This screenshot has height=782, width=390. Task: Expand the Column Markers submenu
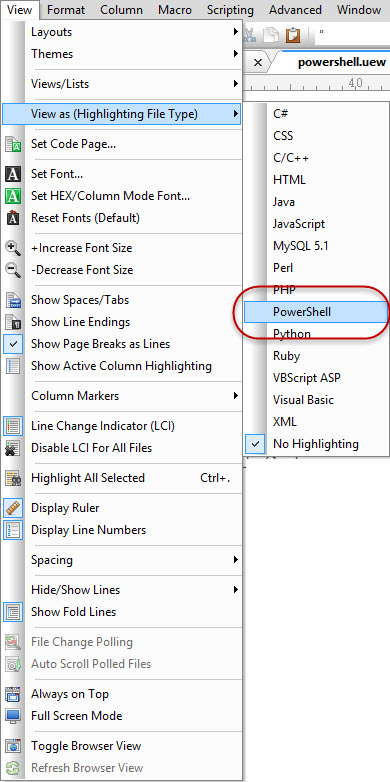(122, 395)
